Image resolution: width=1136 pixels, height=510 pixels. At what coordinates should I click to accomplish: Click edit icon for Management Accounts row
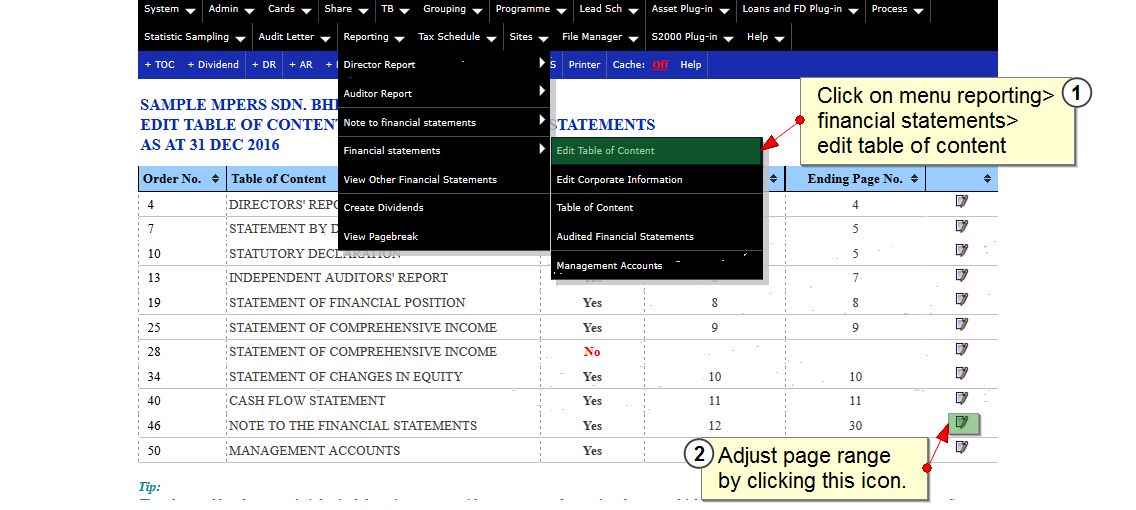(962, 447)
